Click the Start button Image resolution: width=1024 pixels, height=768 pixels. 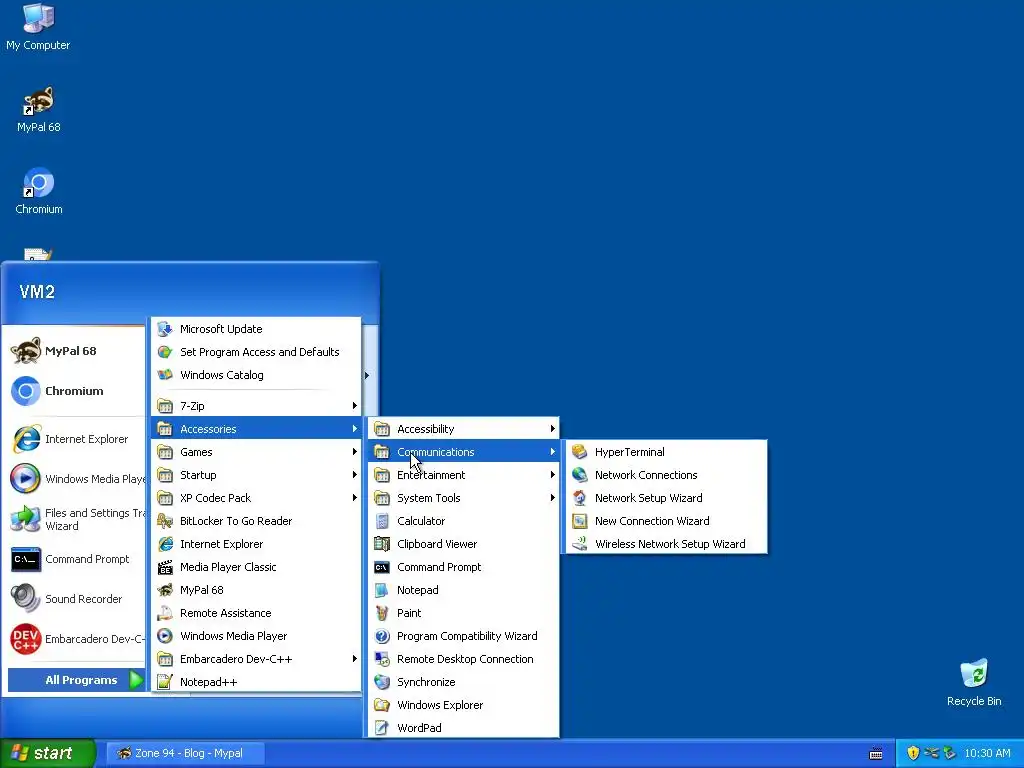coord(48,753)
